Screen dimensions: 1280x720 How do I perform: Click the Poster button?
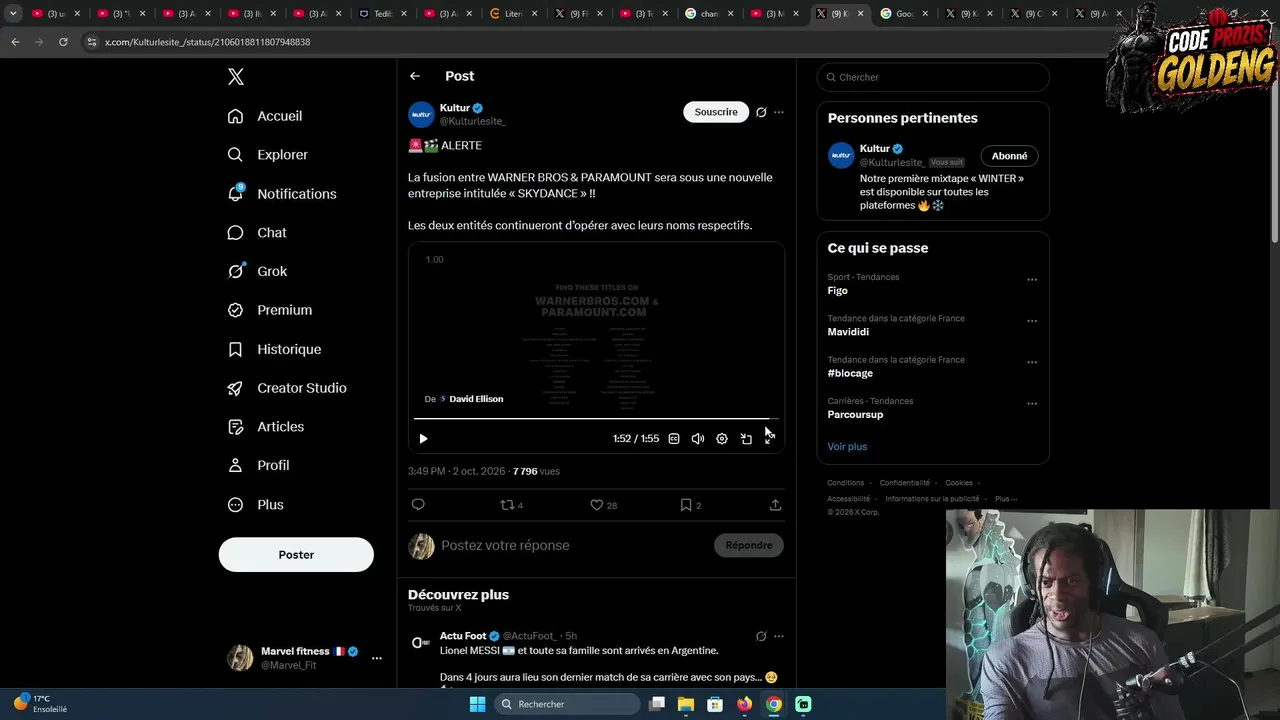pyautogui.click(x=296, y=555)
